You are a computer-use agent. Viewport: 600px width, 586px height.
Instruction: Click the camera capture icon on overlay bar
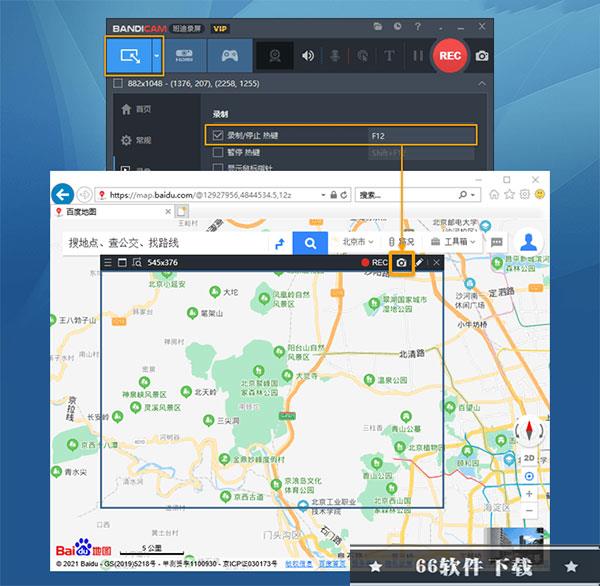[x=401, y=263]
